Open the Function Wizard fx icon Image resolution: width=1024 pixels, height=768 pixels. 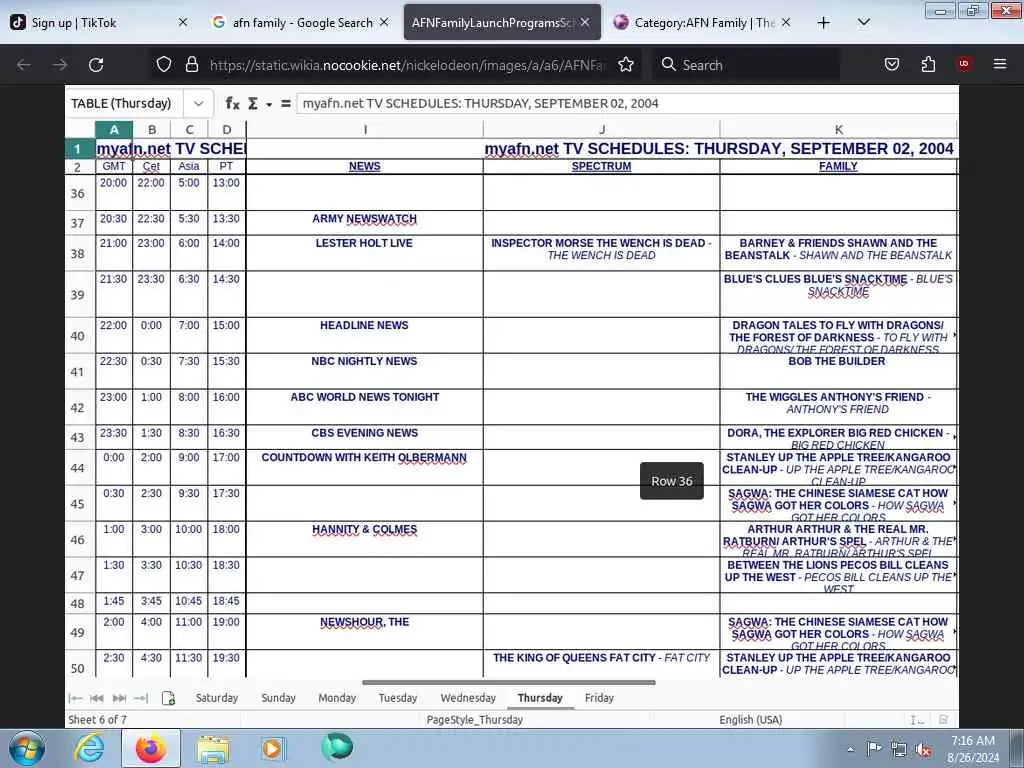coord(232,103)
